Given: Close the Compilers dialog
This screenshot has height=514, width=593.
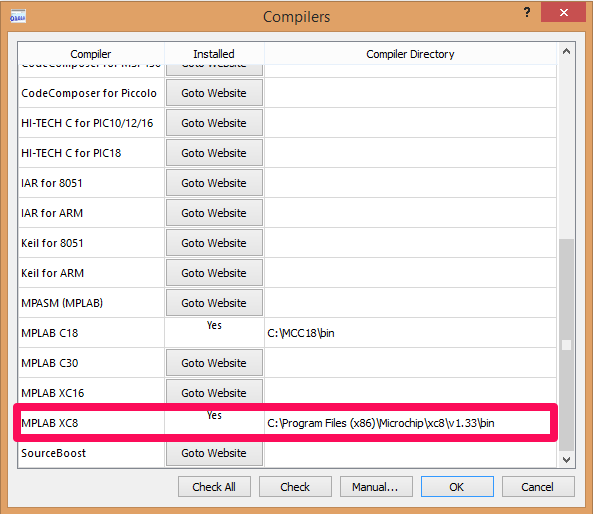Looking at the screenshot, I should click(x=564, y=12).
